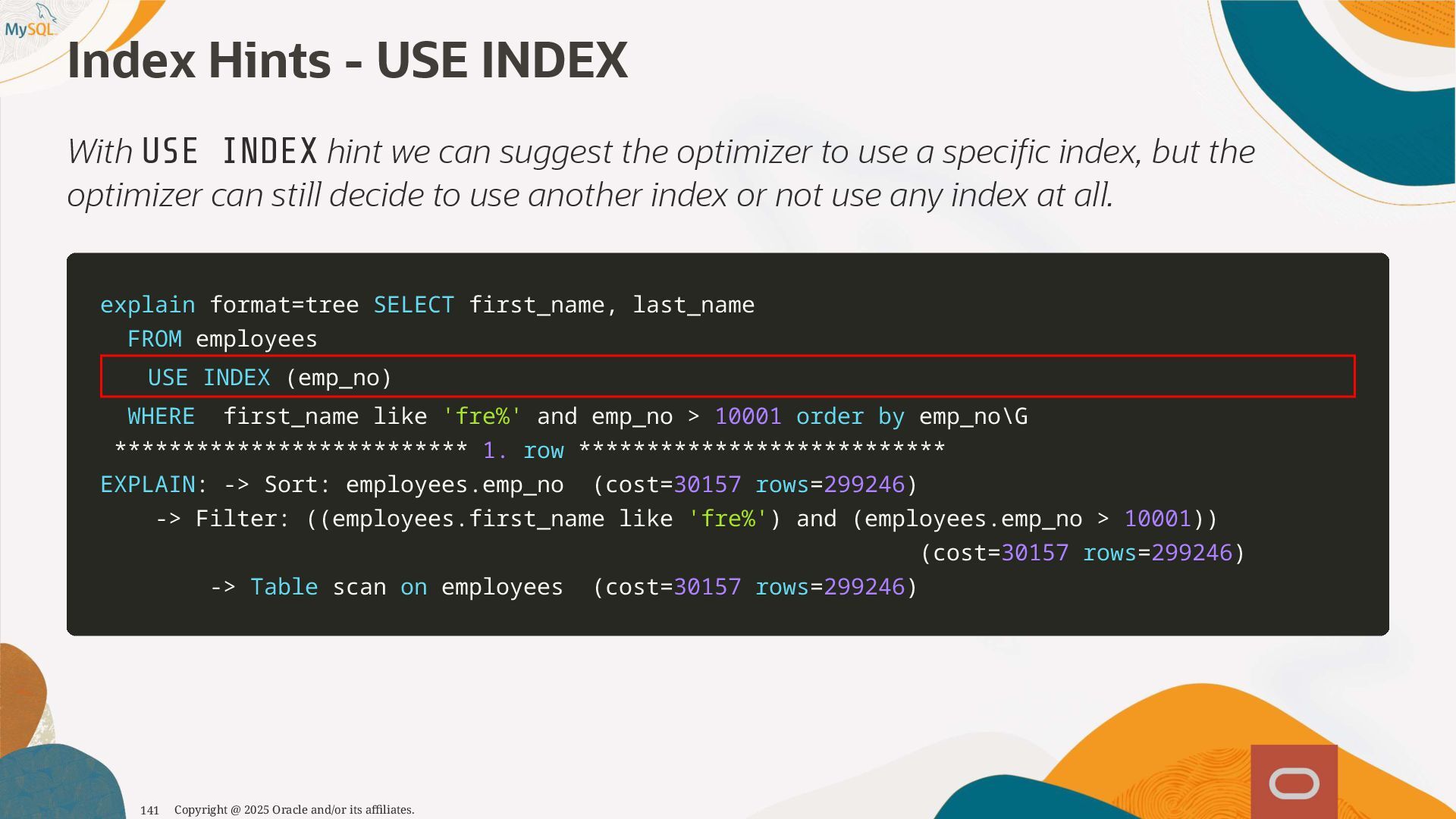The image size is (1456, 819).
Task: Click the MySQL dolphin logo
Action: point(31,23)
